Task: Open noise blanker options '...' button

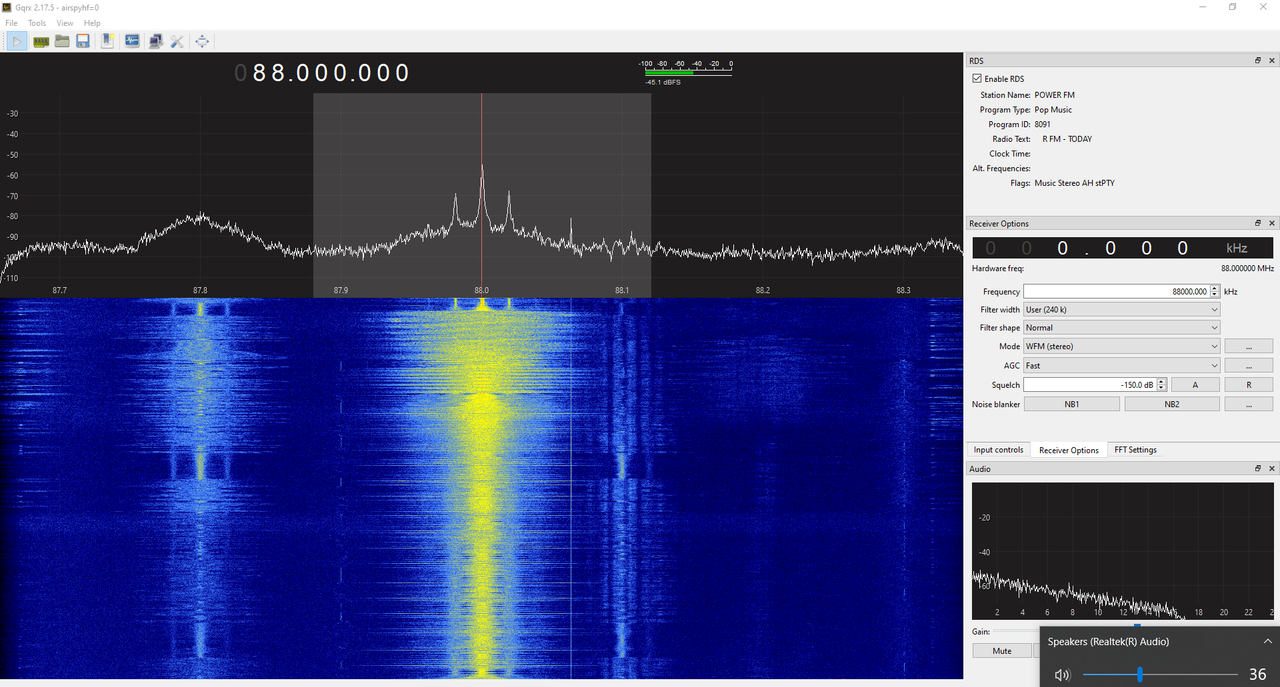Action: click(1248, 404)
